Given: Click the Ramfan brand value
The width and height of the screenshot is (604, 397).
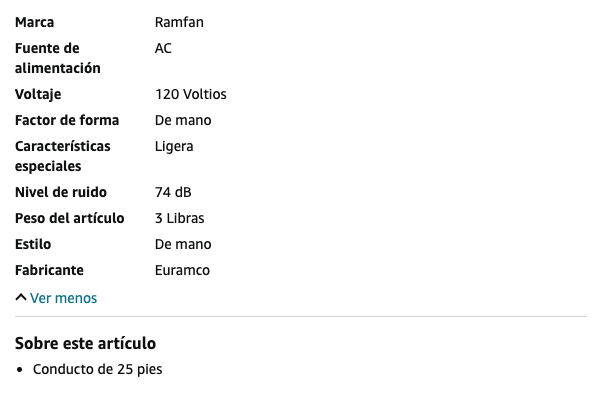Looking at the screenshot, I should pyautogui.click(x=179, y=22).
